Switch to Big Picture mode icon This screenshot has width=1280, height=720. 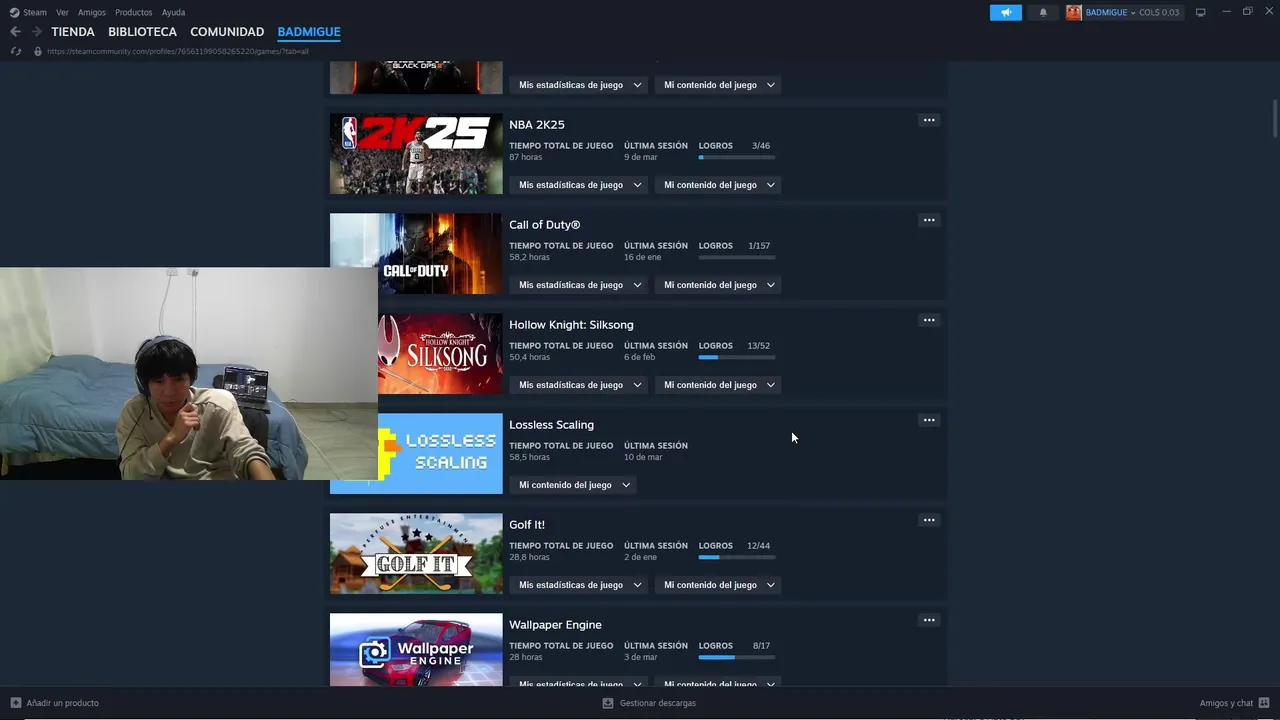tap(1201, 12)
